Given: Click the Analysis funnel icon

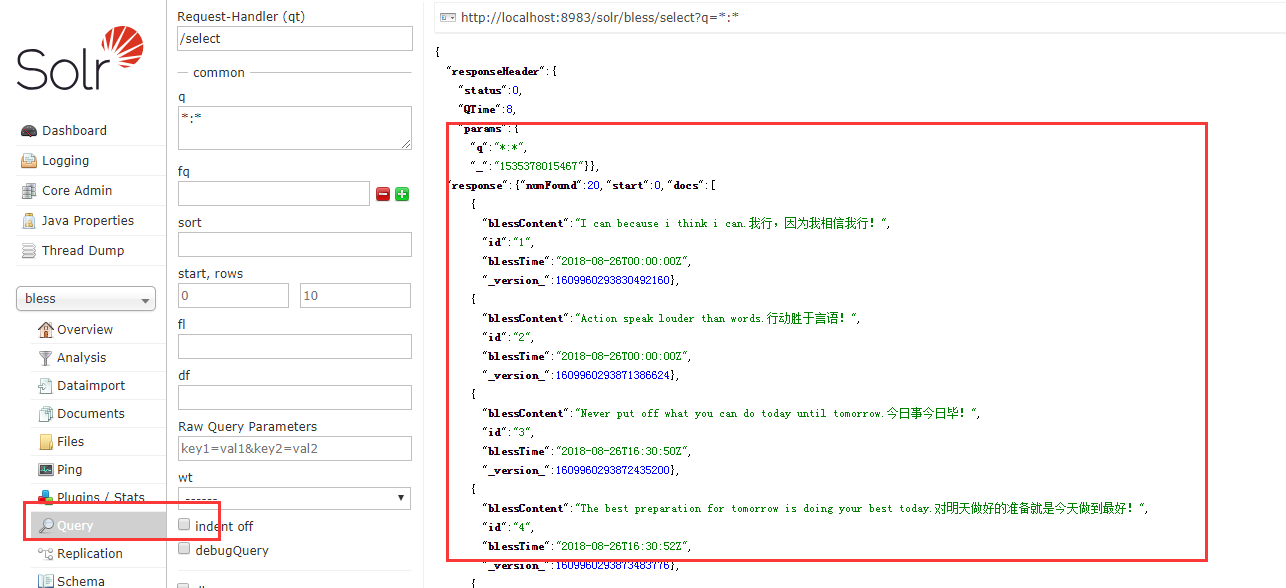Looking at the screenshot, I should point(45,358).
